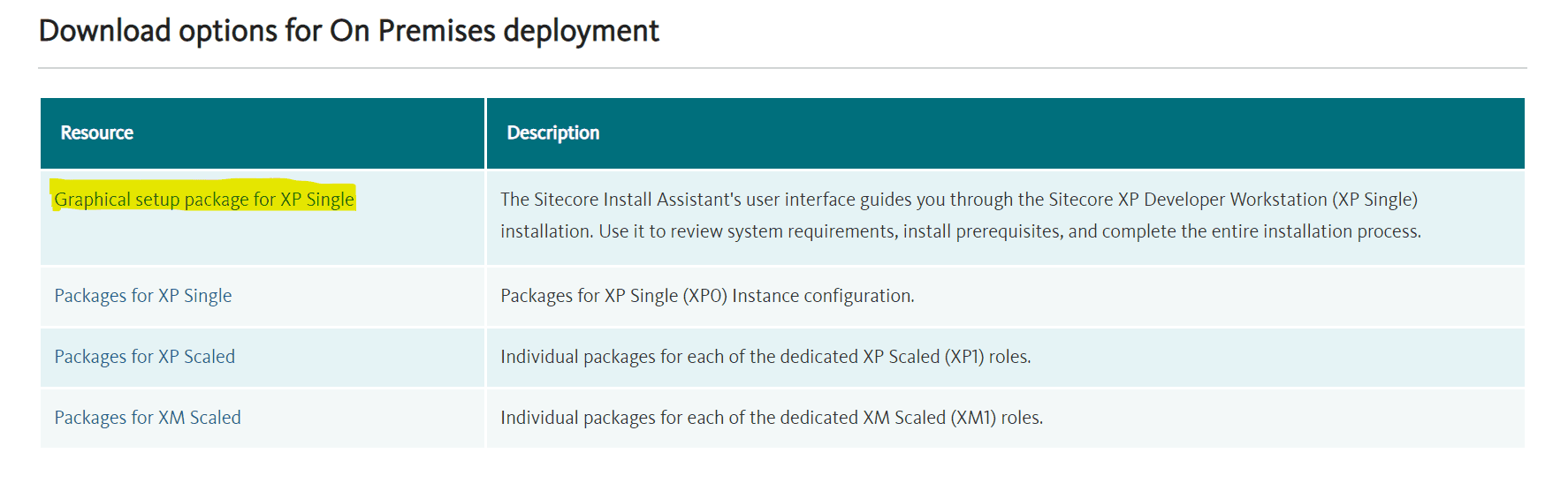This screenshot has height=491, width=1568.
Task: Click blank space right of Packages for XP Scaled link
Action: 360,357
